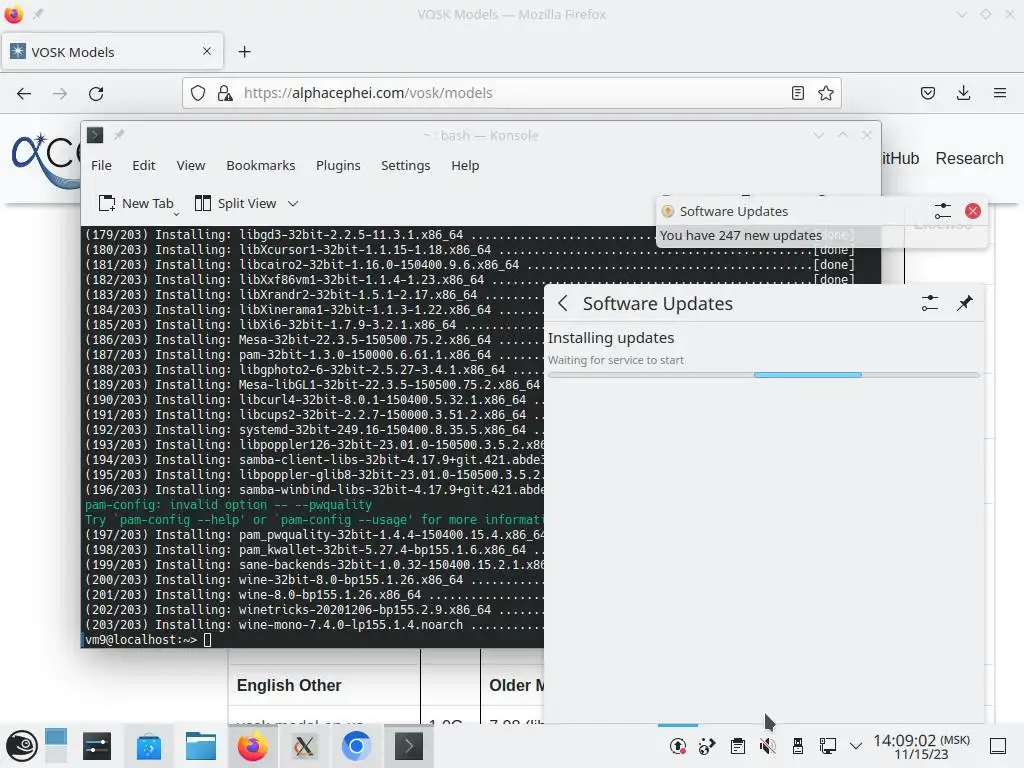This screenshot has height=768, width=1024.
Task: Go back in Firefox
Action: coord(24,93)
